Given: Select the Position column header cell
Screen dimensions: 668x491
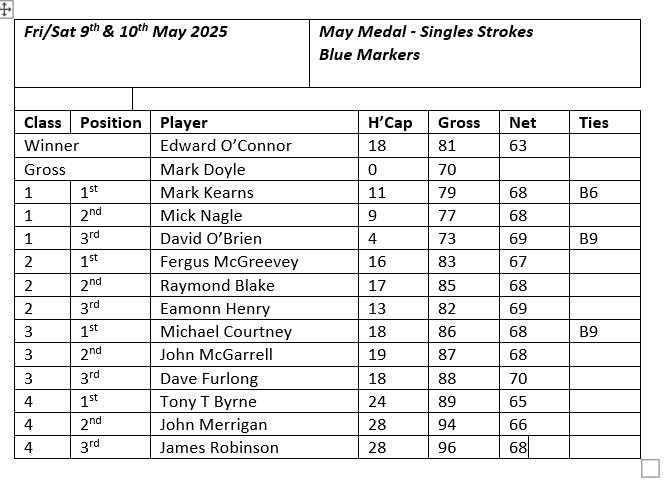Looking at the screenshot, I should click(x=111, y=122).
